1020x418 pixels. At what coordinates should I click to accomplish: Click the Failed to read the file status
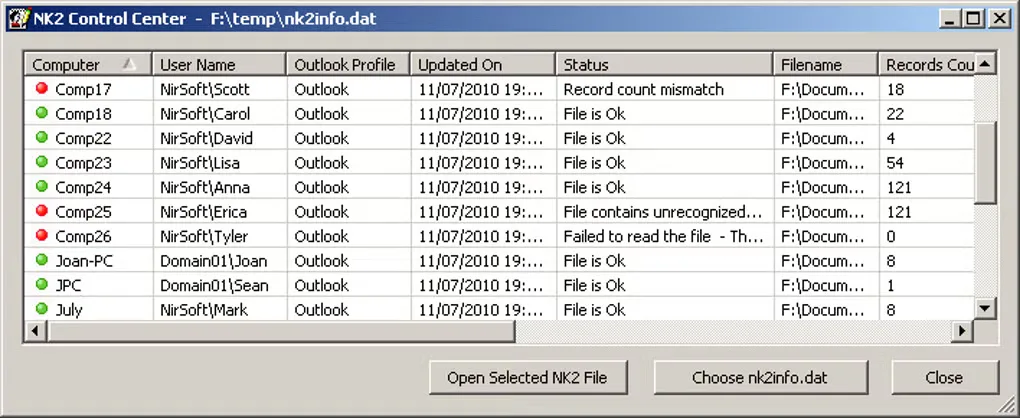664,236
